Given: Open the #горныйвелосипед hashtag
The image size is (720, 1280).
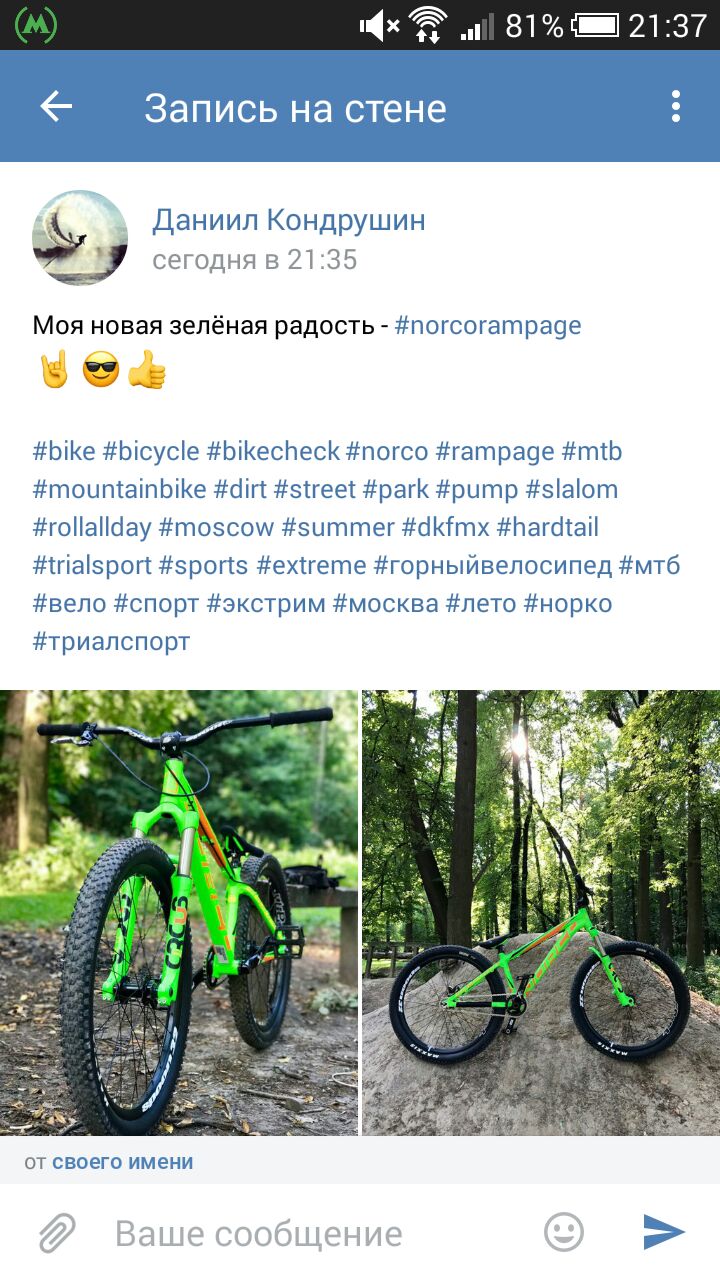Looking at the screenshot, I should [493, 566].
